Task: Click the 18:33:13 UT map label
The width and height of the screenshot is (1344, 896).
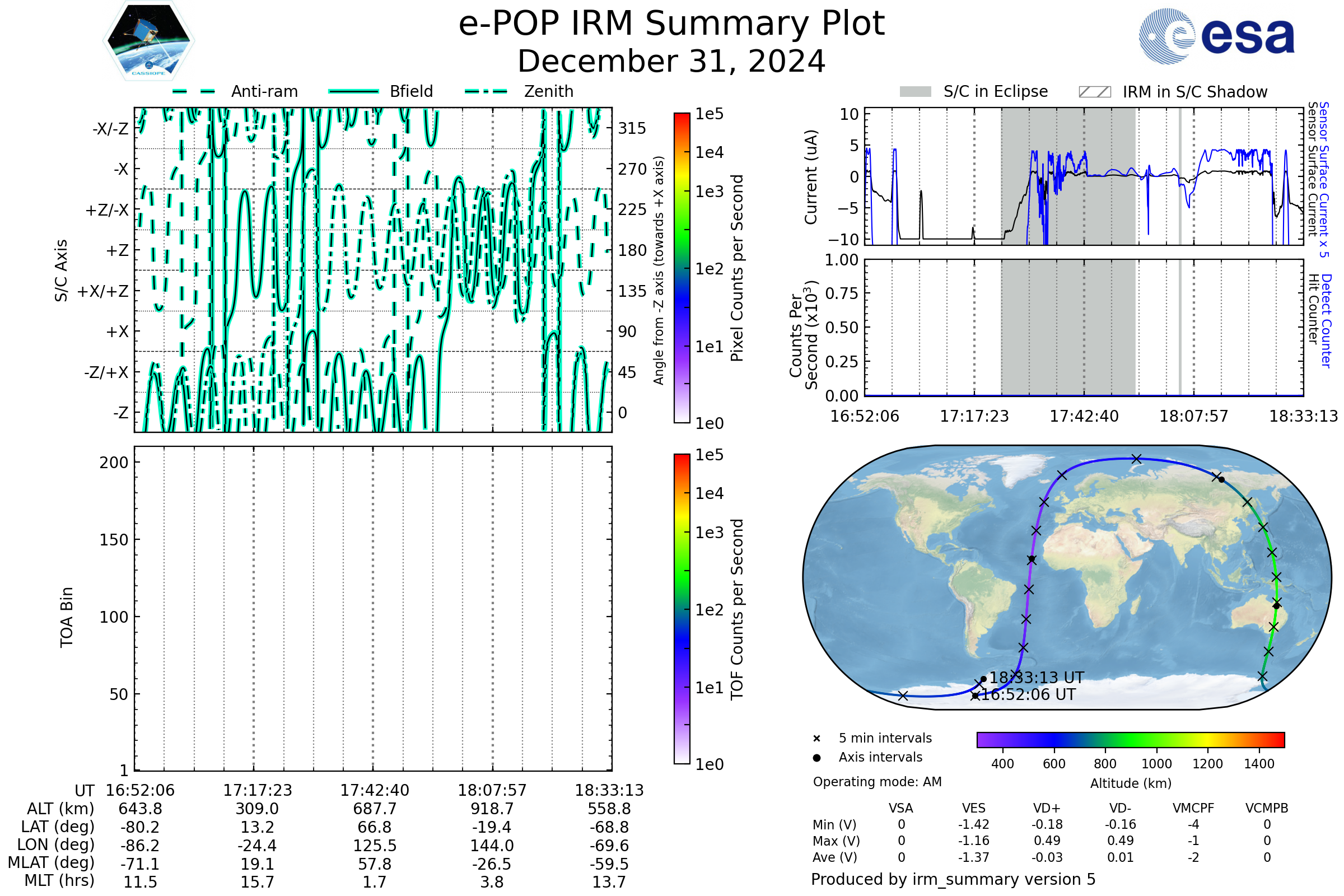Action: [1037, 678]
